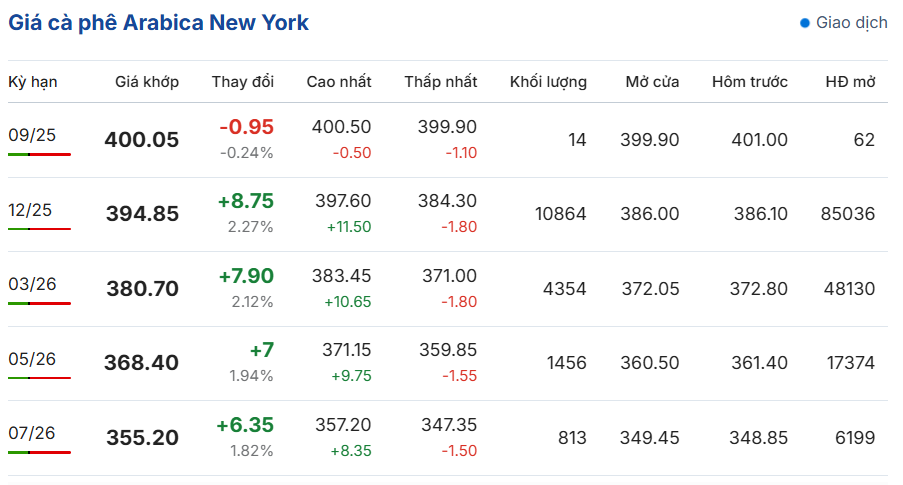Image resolution: width=903 pixels, height=485 pixels.
Task: Click the +8.75 change value
Action: tap(246, 201)
